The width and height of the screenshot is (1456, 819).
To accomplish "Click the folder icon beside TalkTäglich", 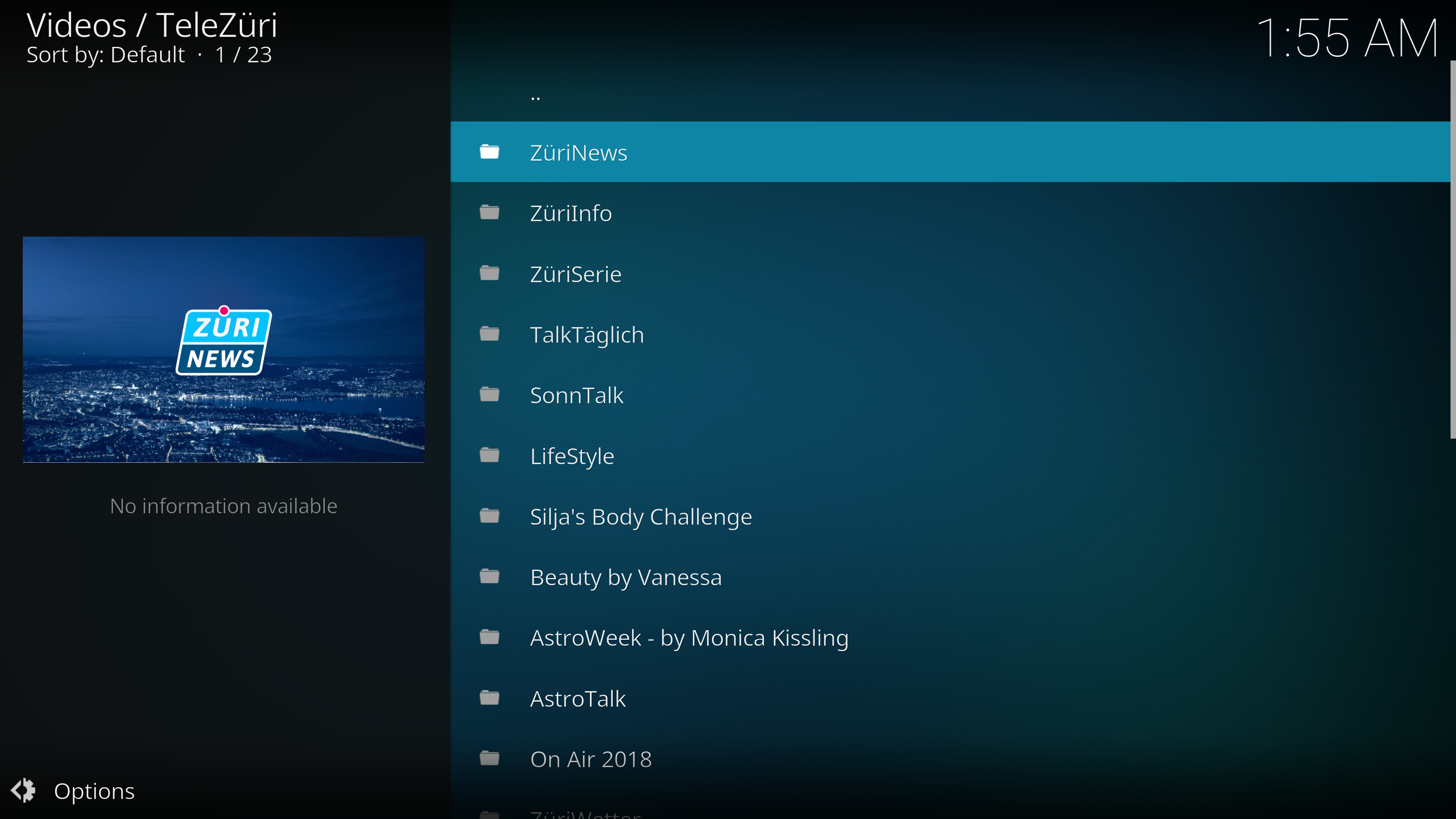I will tap(490, 334).
